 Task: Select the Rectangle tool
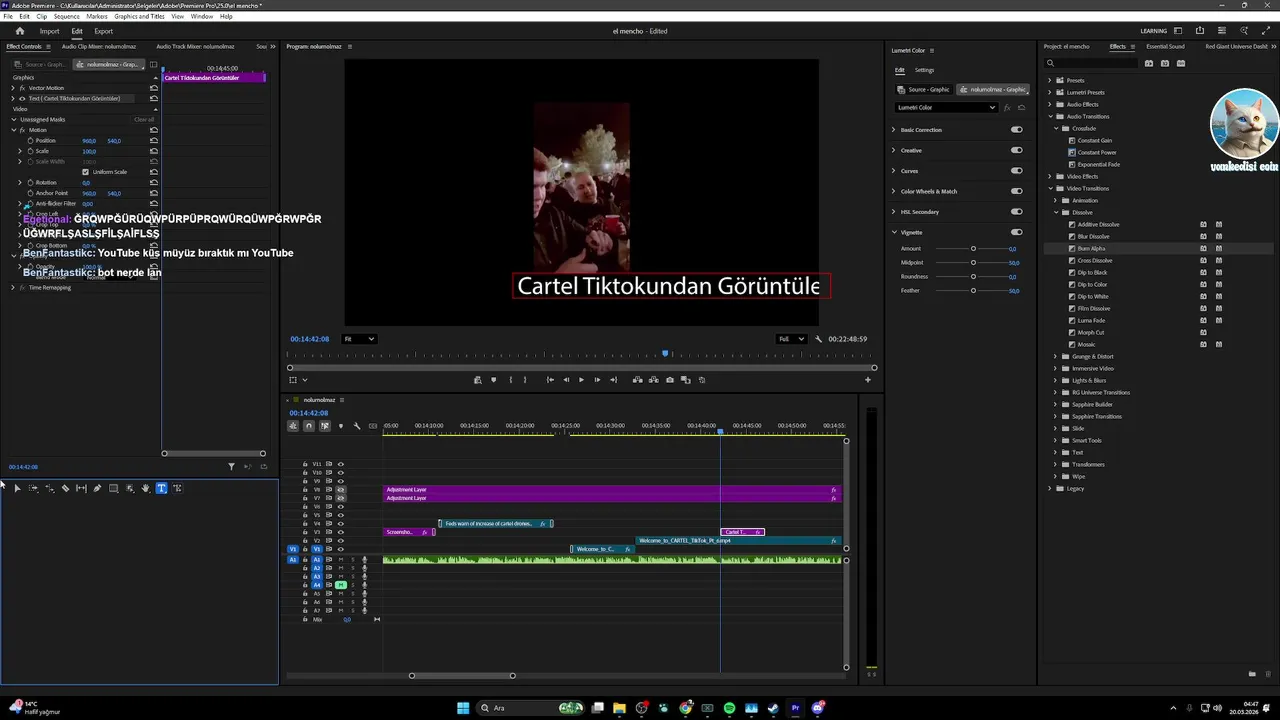click(x=113, y=488)
